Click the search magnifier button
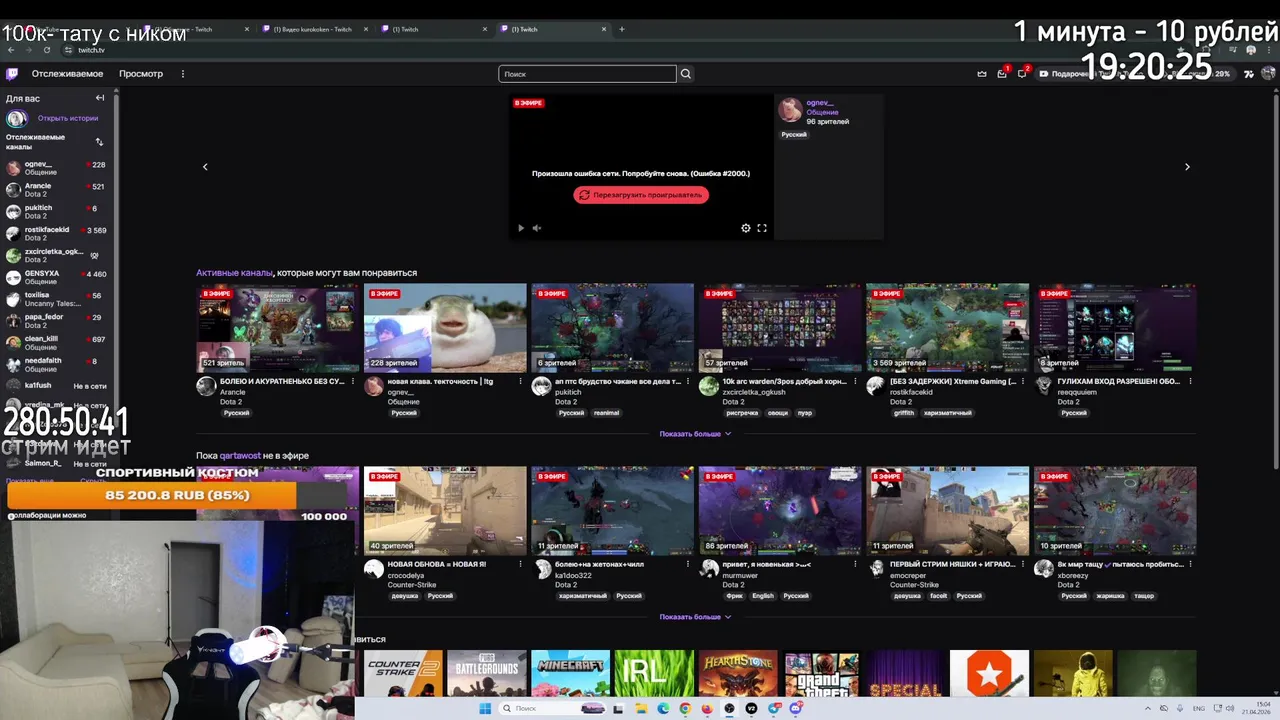 click(x=686, y=74)
